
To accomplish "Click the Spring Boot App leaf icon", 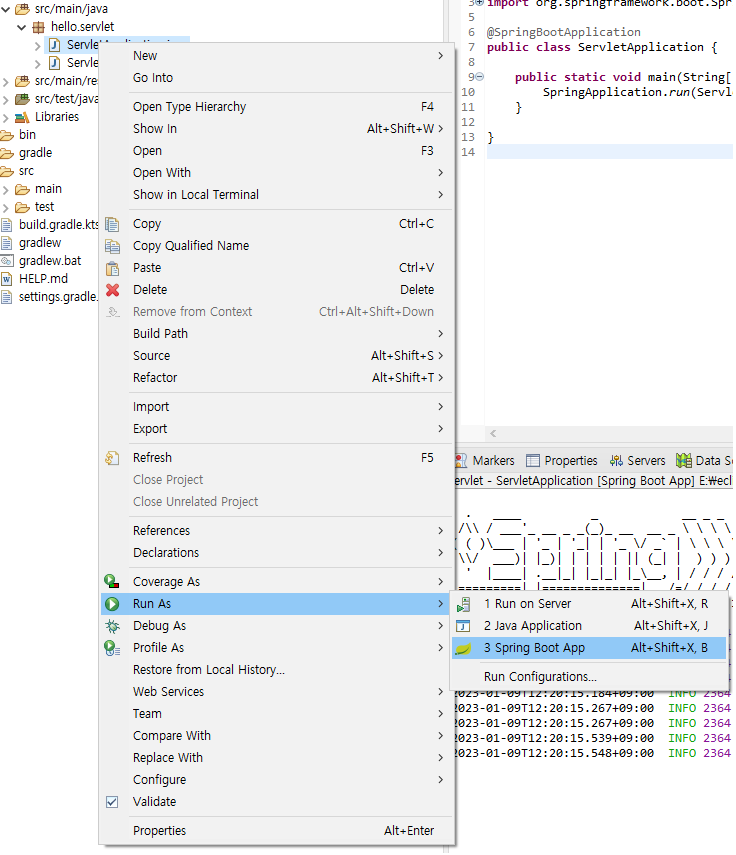I will (463, 648).
